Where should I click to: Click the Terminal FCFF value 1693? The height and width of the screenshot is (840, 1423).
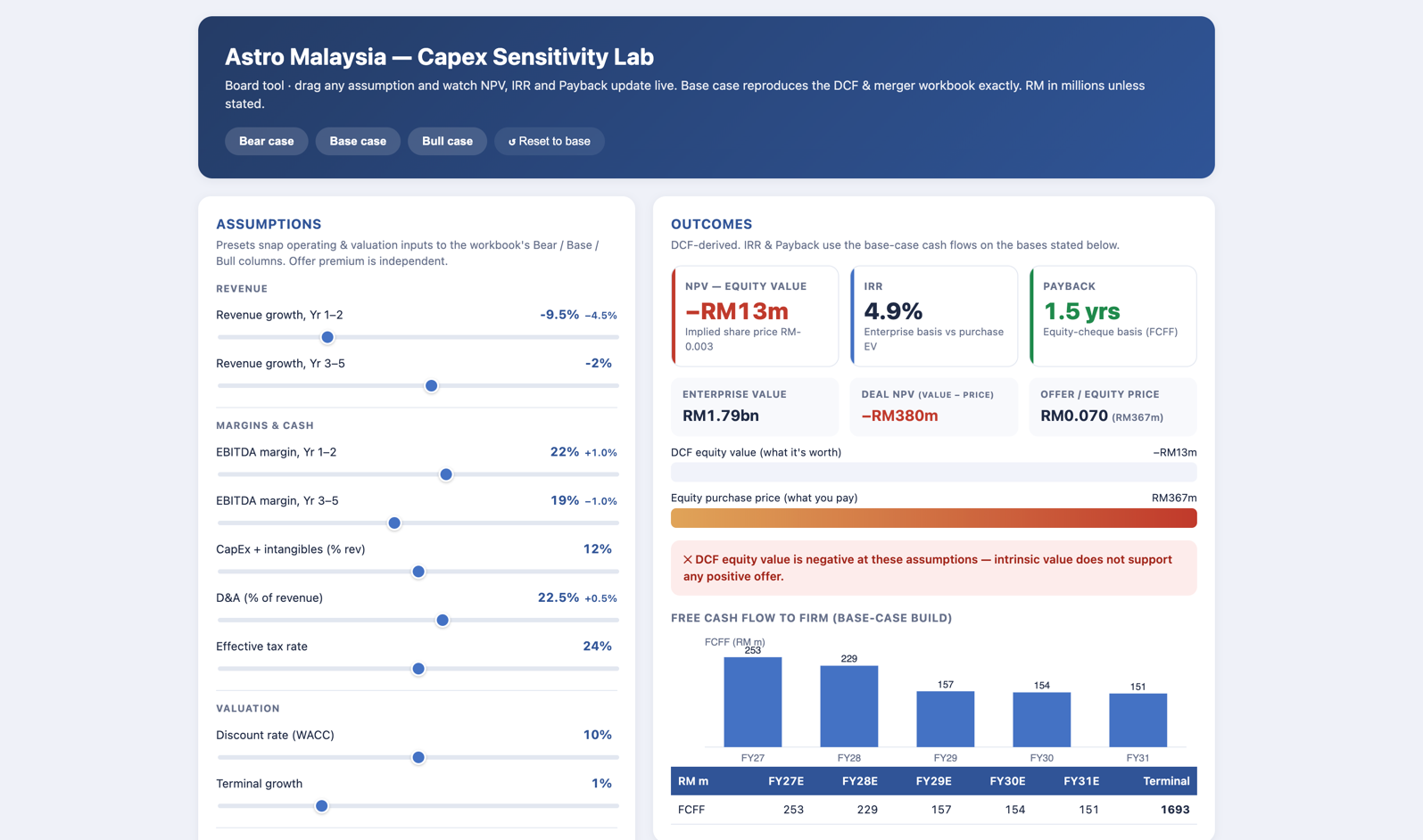[x=1175, y=810]
